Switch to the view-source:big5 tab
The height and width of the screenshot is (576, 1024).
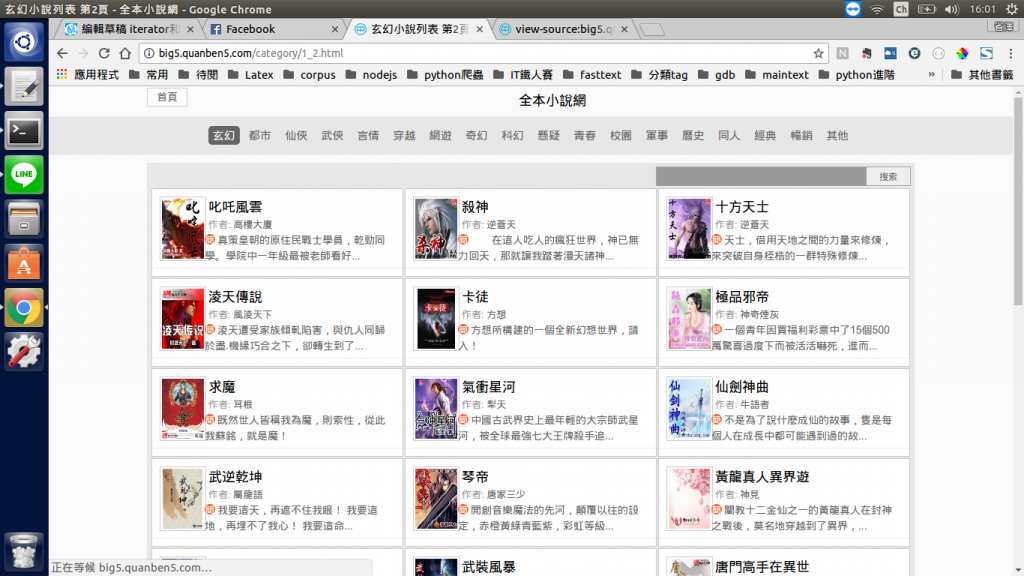tap(562, 29)
